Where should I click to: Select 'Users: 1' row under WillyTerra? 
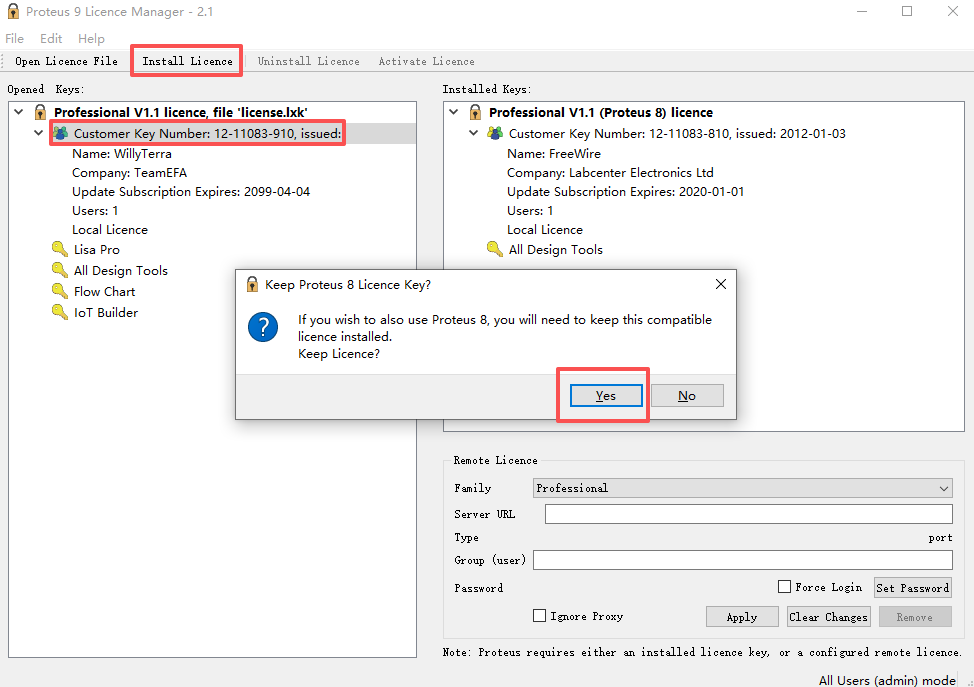coord(95,211)
